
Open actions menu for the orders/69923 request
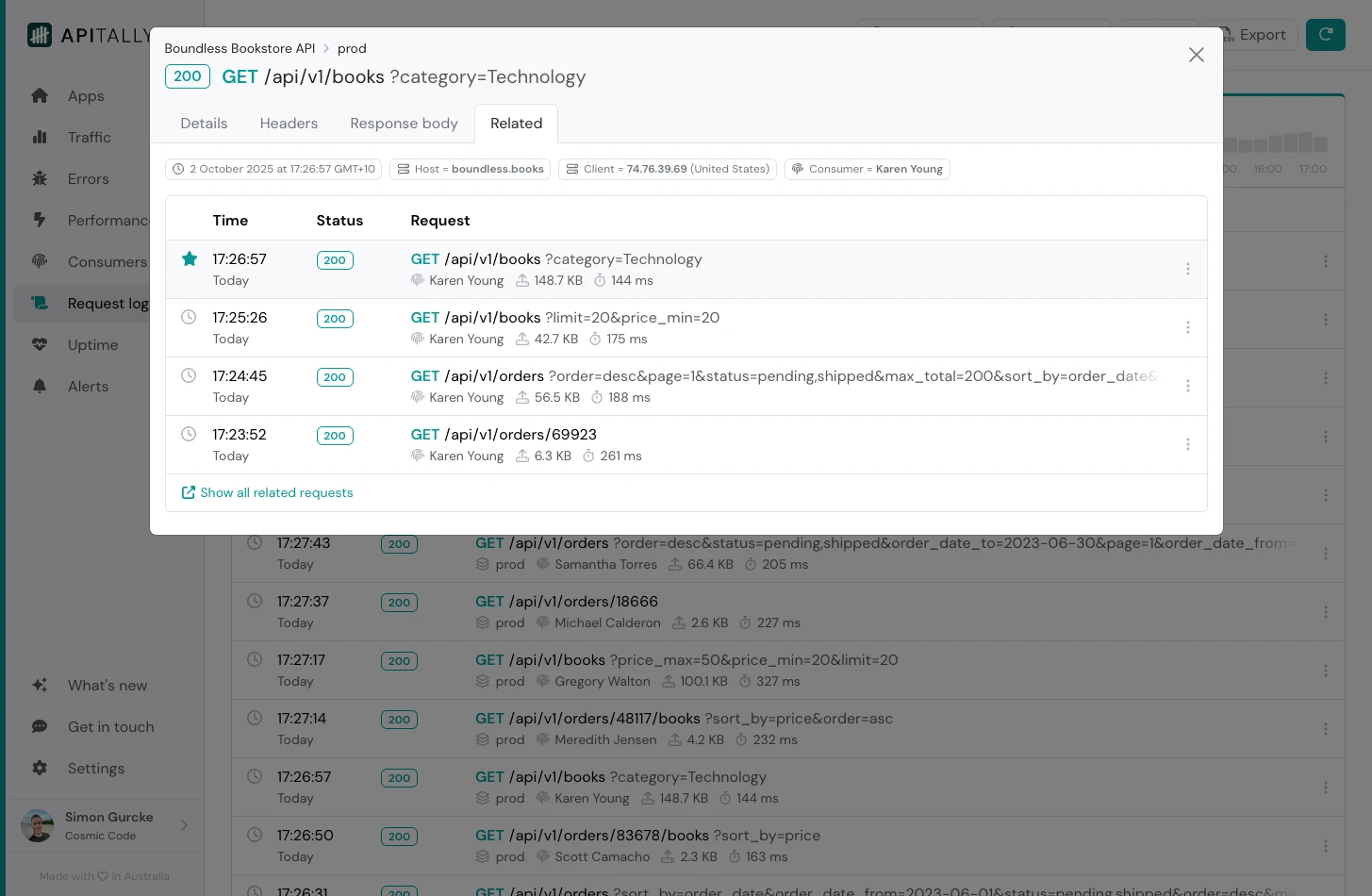(1187, 444)
